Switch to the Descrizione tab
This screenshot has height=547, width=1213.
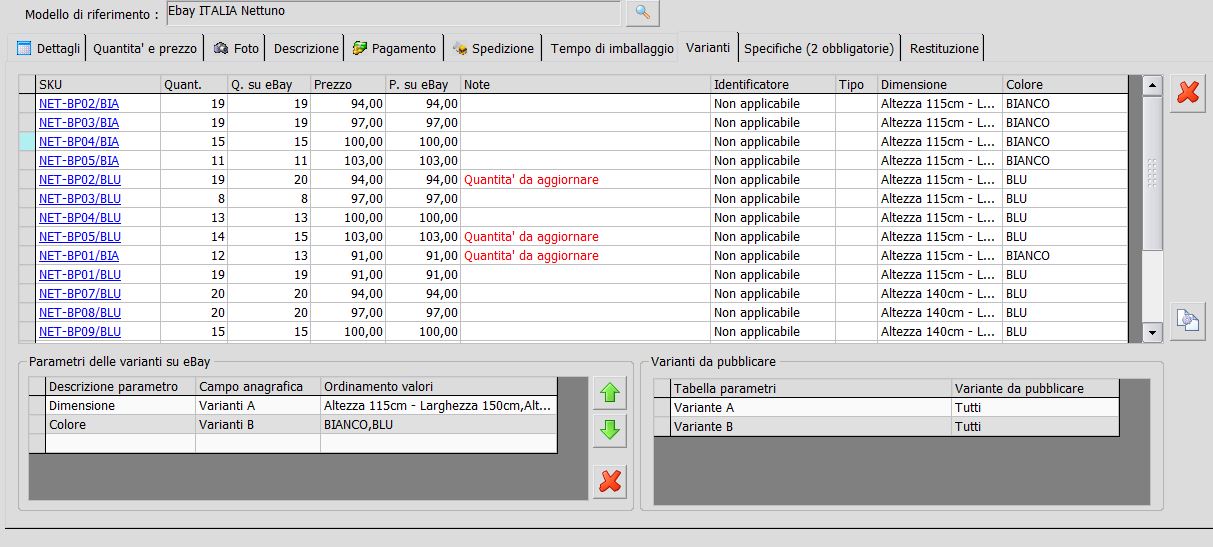(x=306, y=48)
